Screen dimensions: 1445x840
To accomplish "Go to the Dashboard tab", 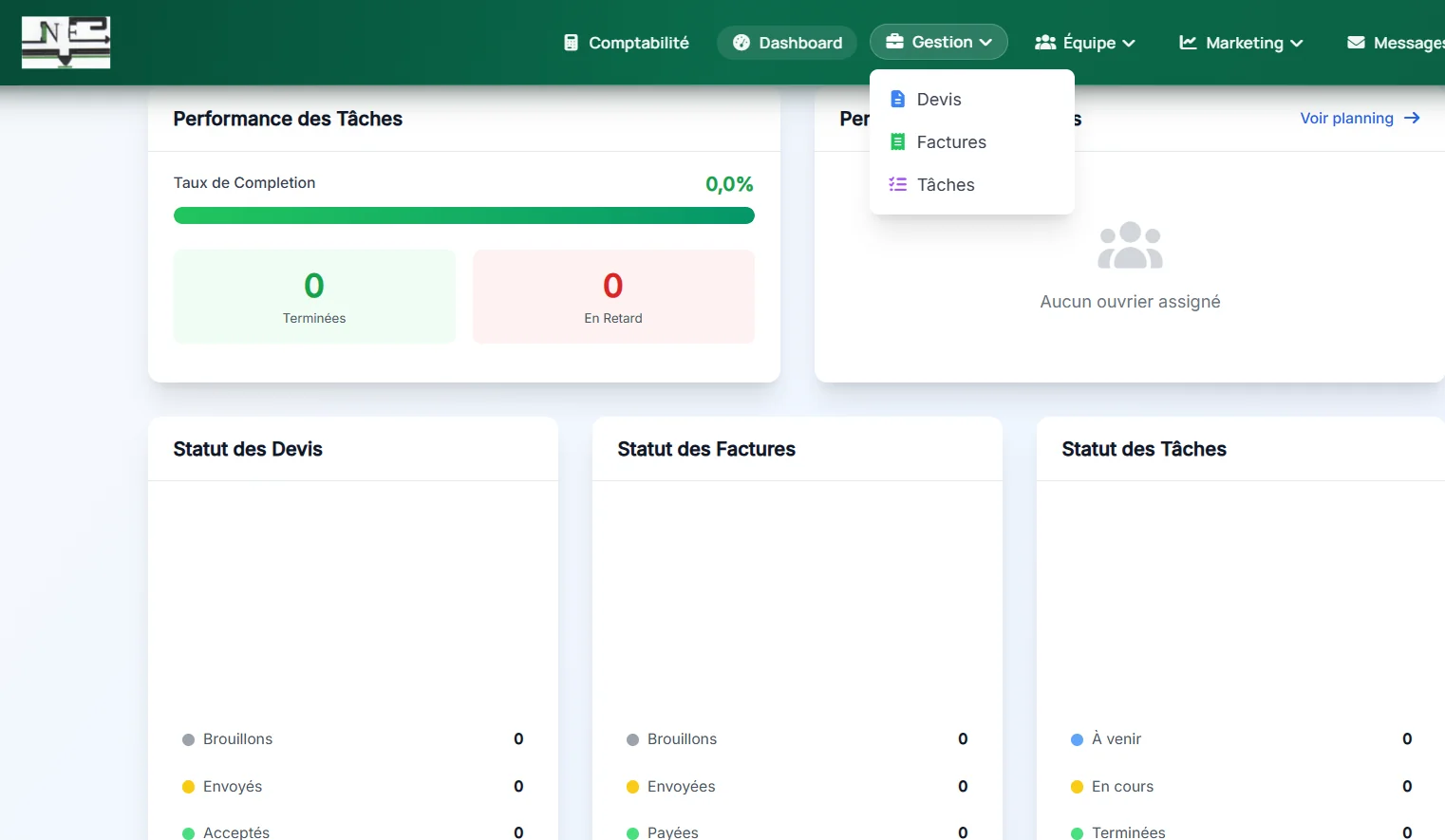I will 787,43.
